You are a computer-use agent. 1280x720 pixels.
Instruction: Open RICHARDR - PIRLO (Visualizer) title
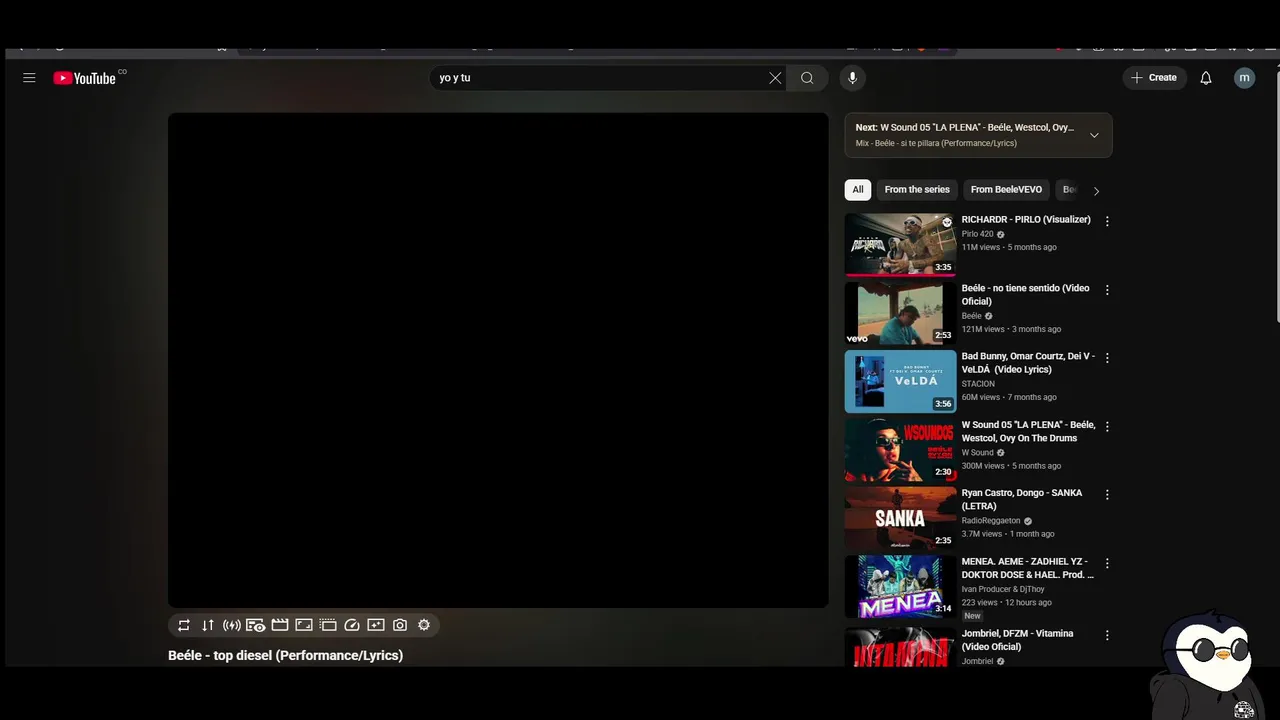coord(1026,220)
